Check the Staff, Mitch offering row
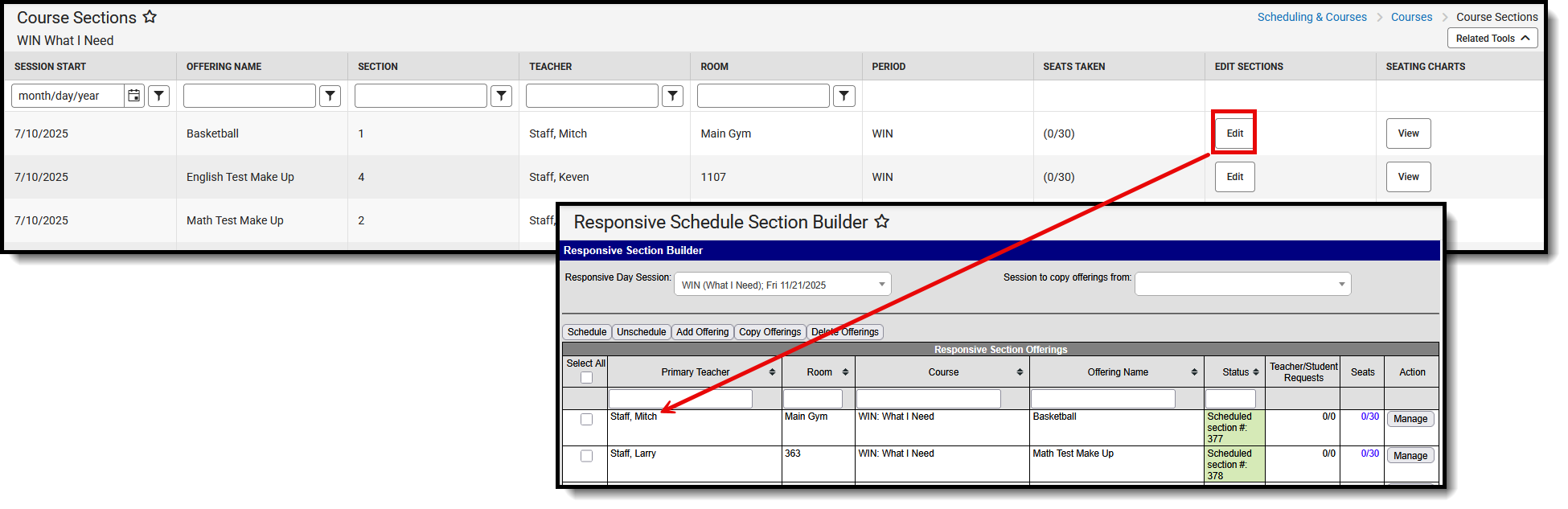1568x509 pixels. tap(586, 420)
